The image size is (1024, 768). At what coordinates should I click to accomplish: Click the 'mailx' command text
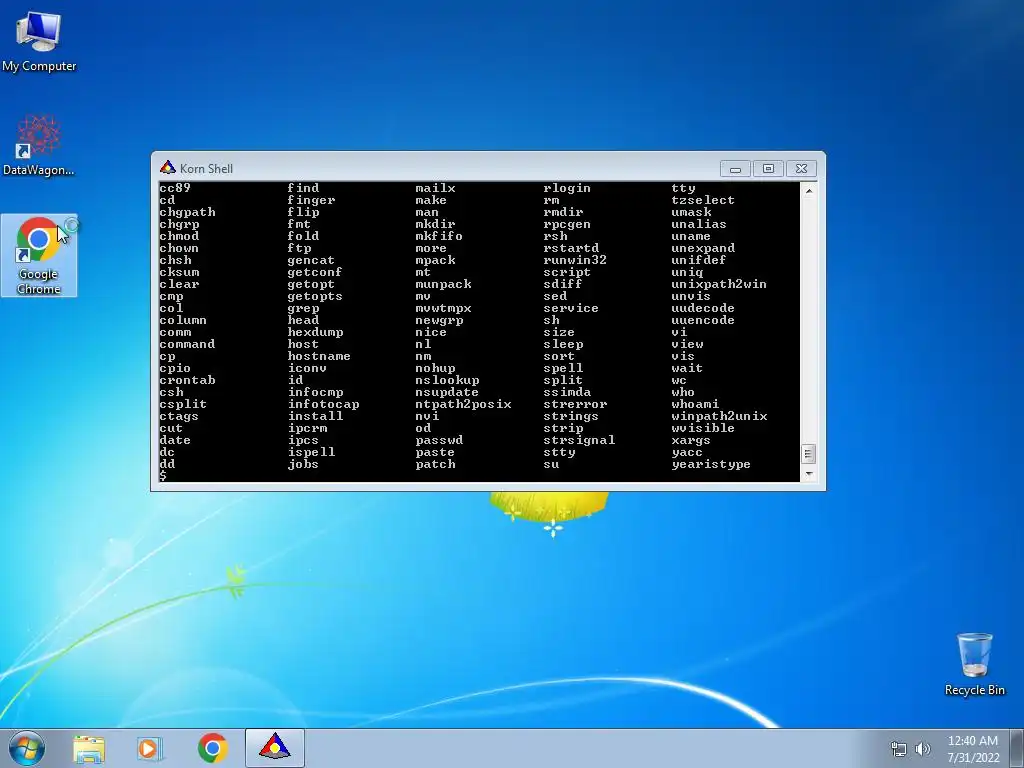click(x=435, y=188)
